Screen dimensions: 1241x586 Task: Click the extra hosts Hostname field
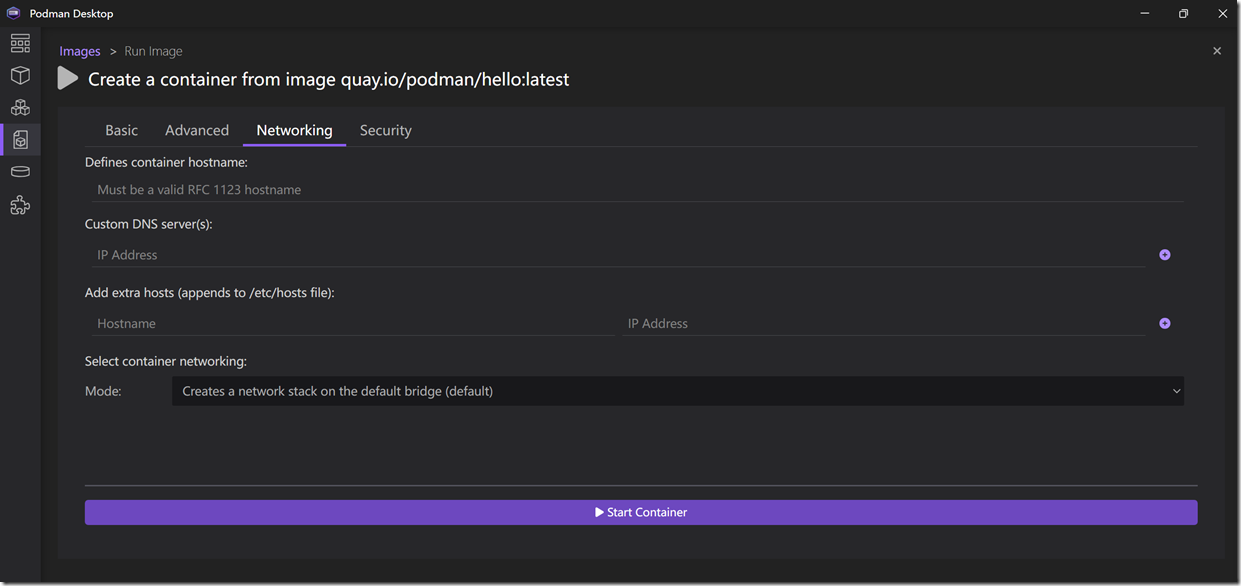click(350, 324)
